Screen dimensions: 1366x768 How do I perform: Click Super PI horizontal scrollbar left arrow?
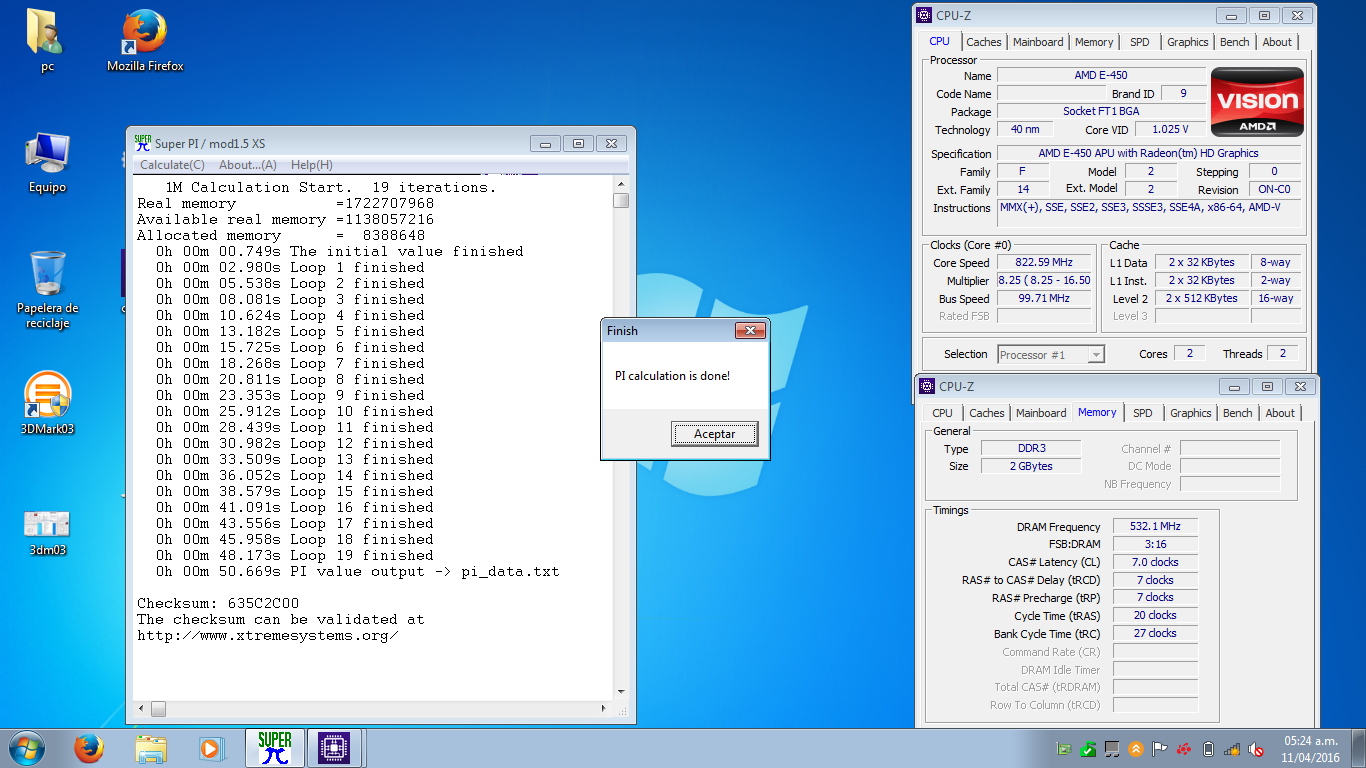tap(141, 708)
